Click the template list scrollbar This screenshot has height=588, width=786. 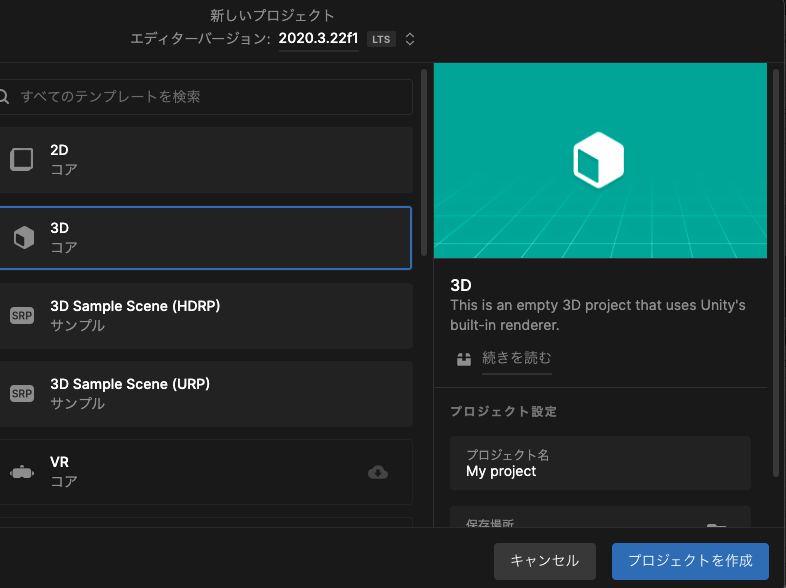coord(424,163)
